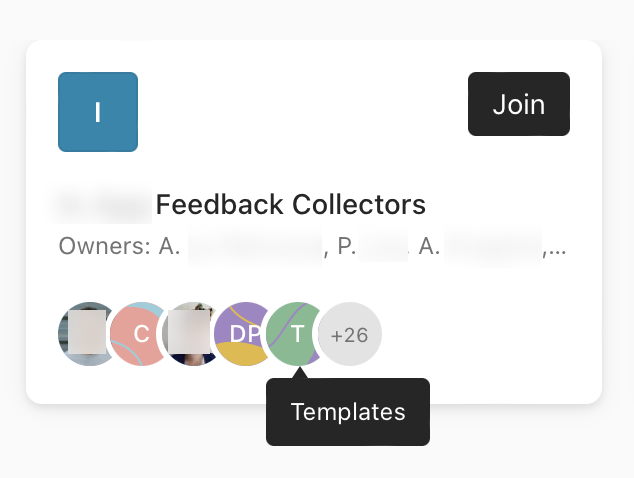Expand the truncated owners list ellipsis
The width and height of the screenshot is (634, 478).
555,247
